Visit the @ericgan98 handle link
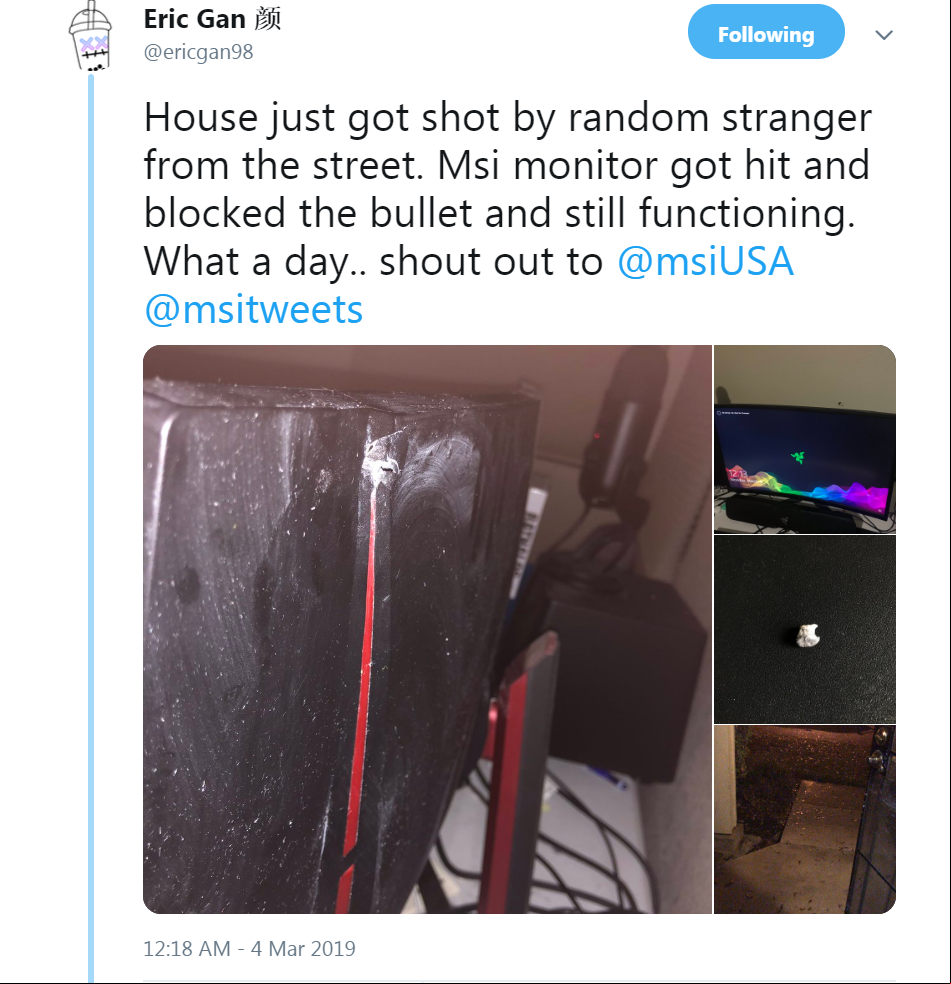The image size is (951, 984). point(198,52)
